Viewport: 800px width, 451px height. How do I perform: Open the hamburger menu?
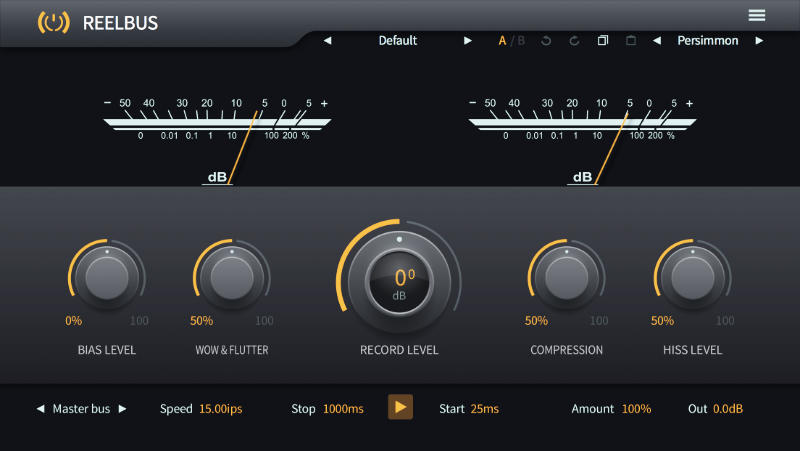tap(757, 15)
